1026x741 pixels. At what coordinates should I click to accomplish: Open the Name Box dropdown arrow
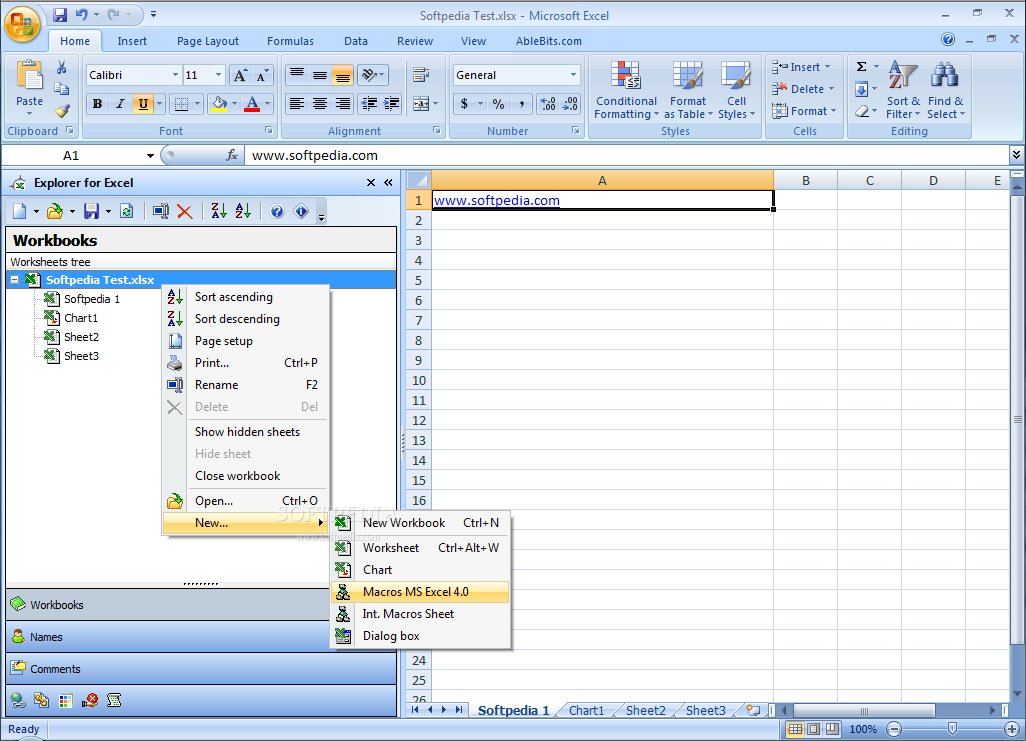pos(150,156)
